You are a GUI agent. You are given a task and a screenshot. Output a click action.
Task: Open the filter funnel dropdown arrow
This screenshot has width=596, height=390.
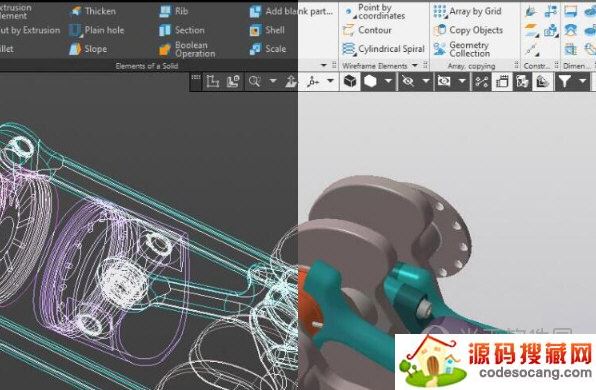[x=582, y=81]
